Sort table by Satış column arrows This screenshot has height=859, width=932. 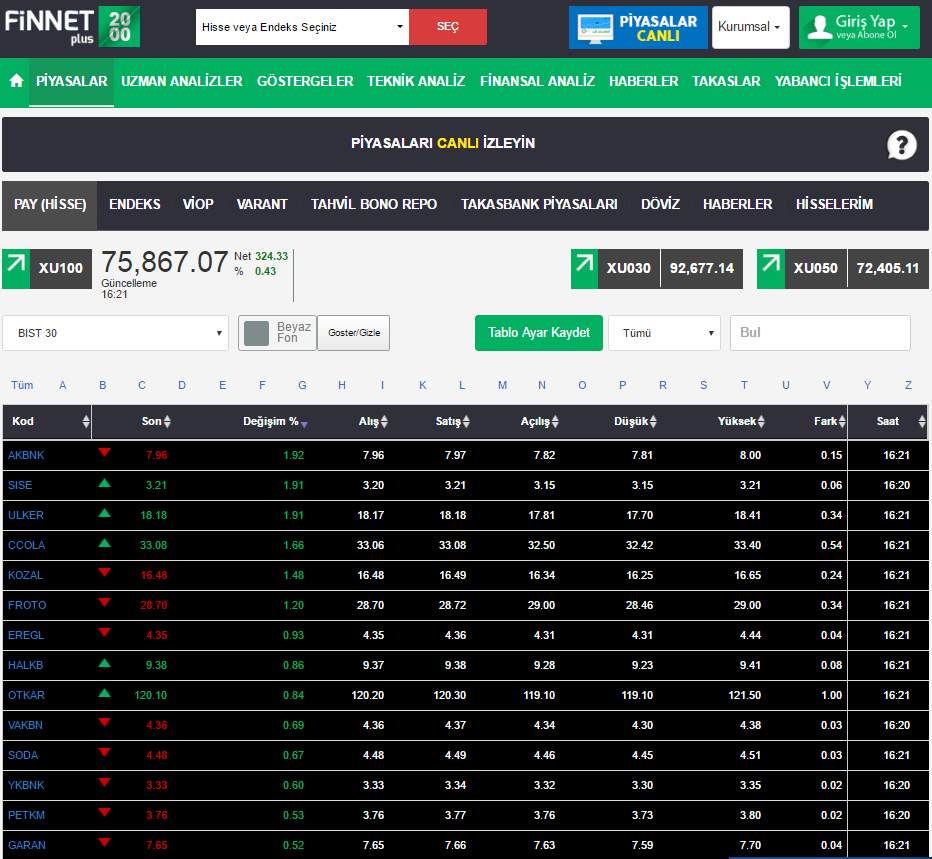[466, 421]
